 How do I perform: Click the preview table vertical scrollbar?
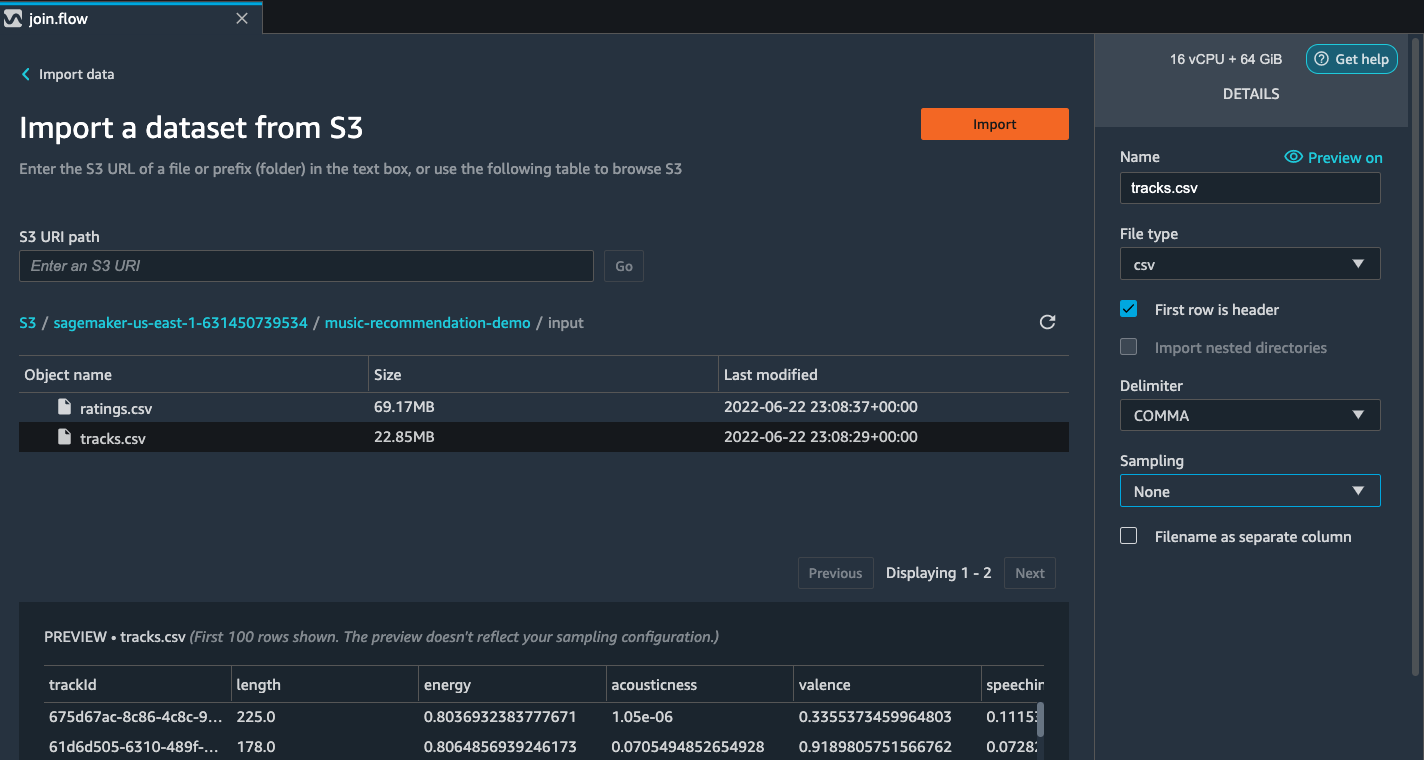point(1040,719)
